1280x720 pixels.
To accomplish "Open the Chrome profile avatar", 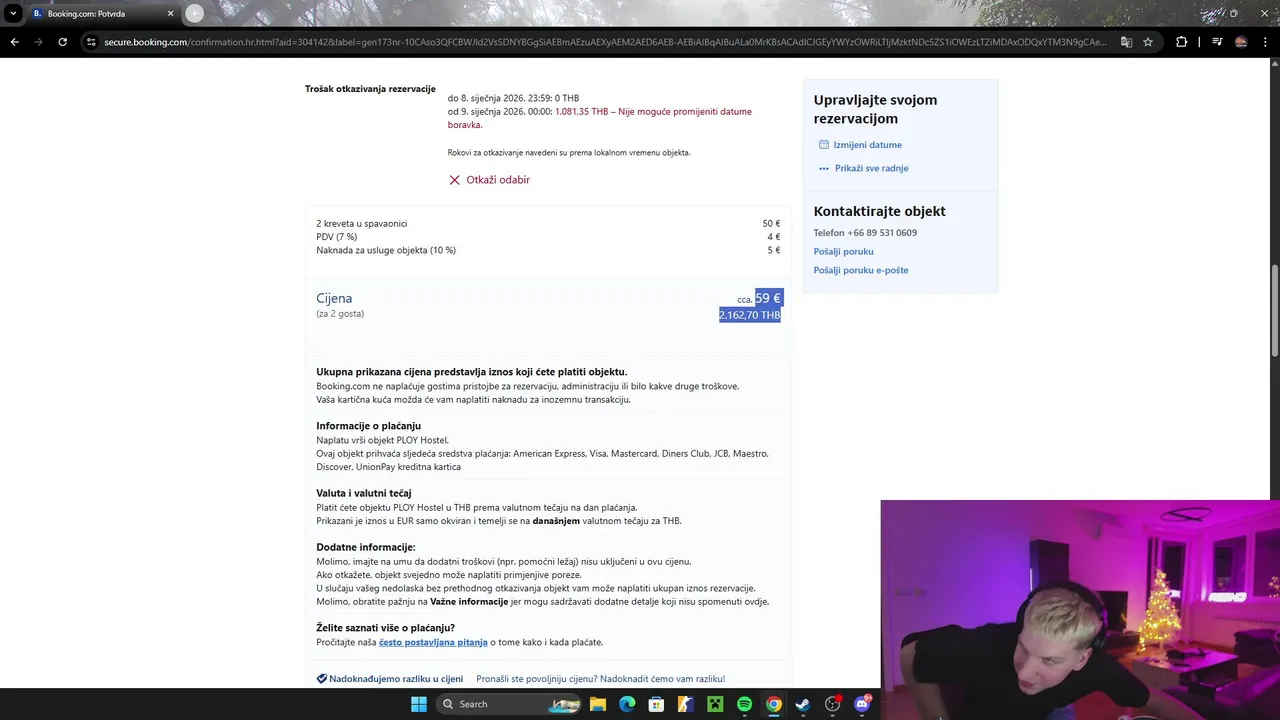I will tap(1241, 42).
